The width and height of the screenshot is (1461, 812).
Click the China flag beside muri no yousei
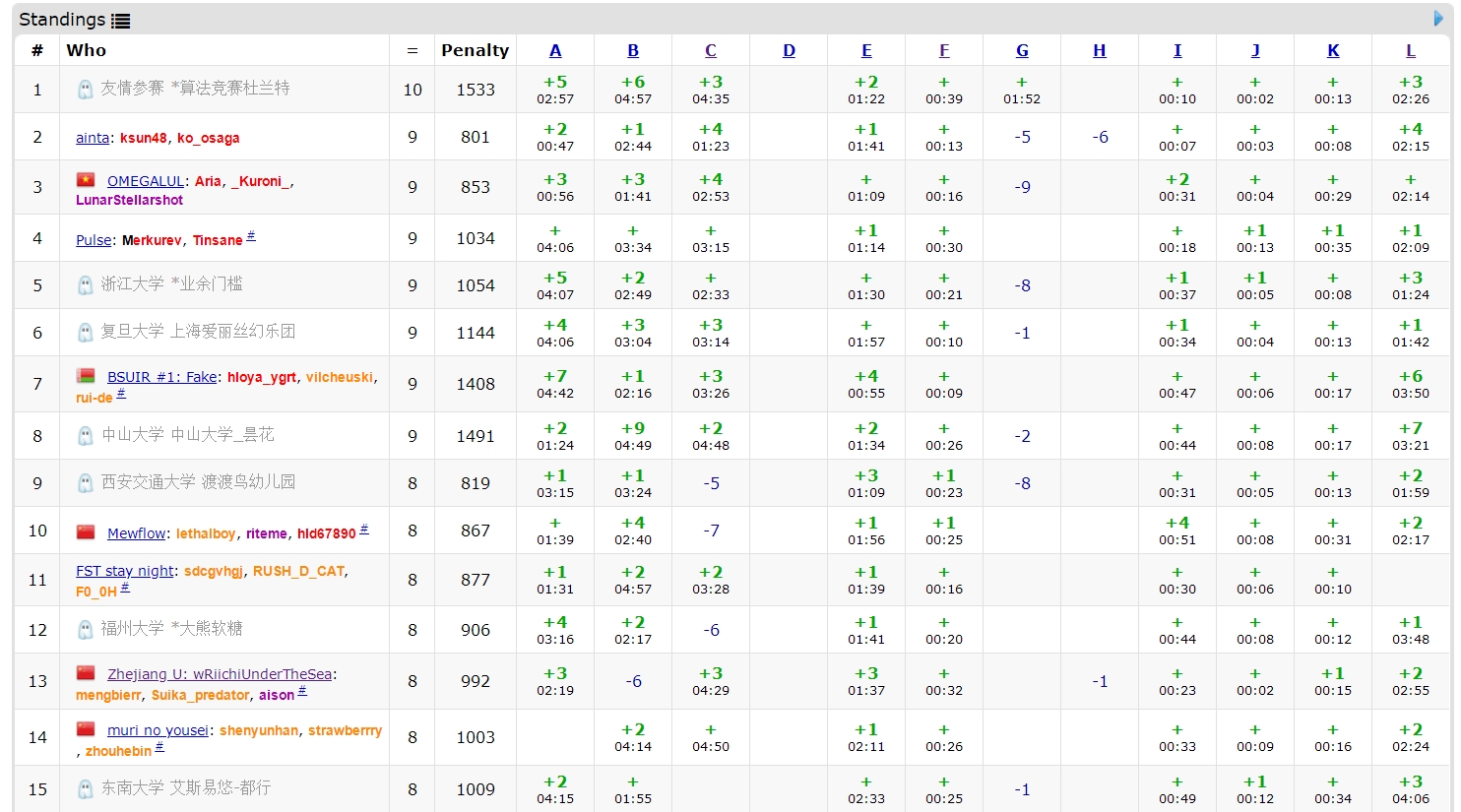pos(87,729)
